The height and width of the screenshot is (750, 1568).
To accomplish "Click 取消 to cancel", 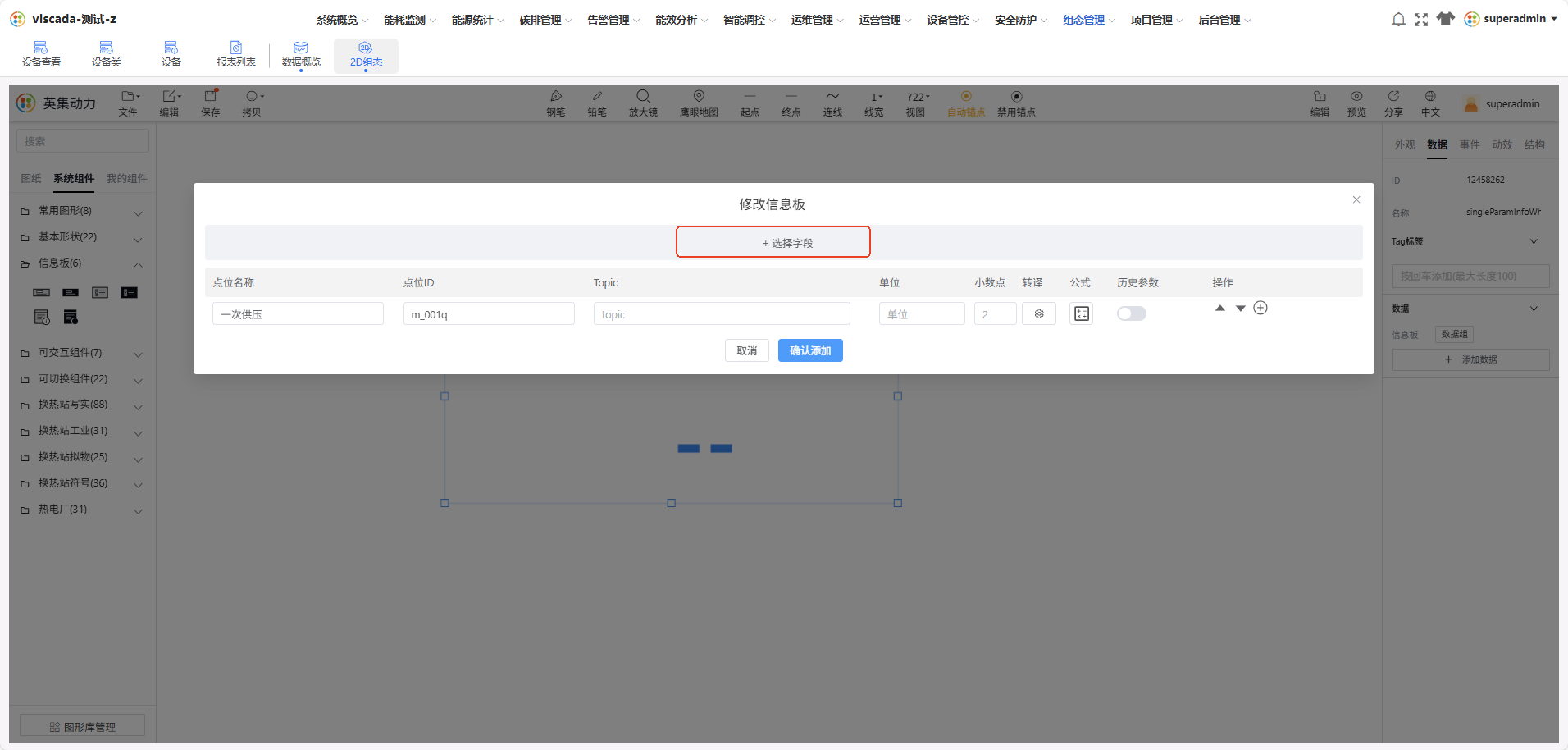I will click(x=747, y=350).
